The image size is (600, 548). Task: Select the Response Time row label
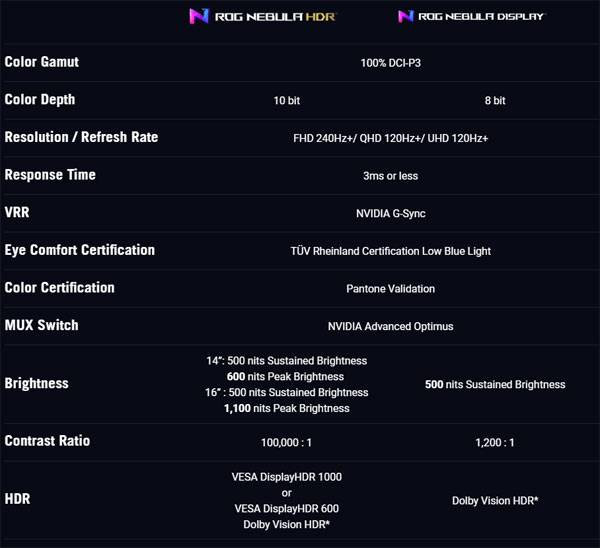(x=50, y=175)
